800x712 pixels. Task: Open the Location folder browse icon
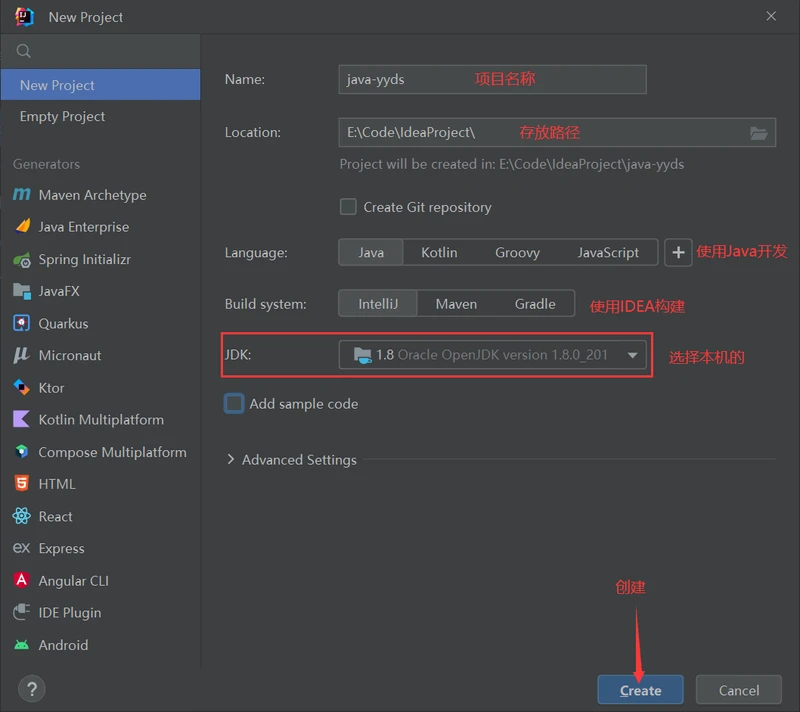(758, 133)
